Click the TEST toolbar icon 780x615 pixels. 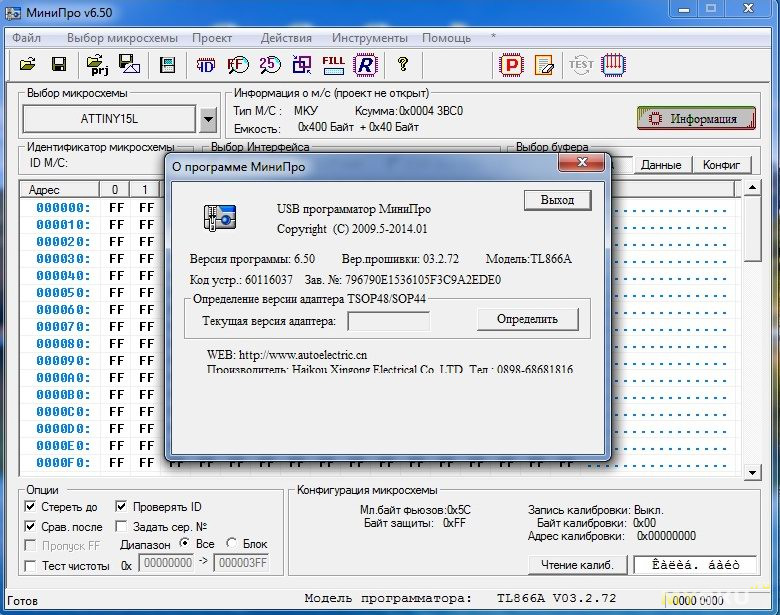pos(581,65)
